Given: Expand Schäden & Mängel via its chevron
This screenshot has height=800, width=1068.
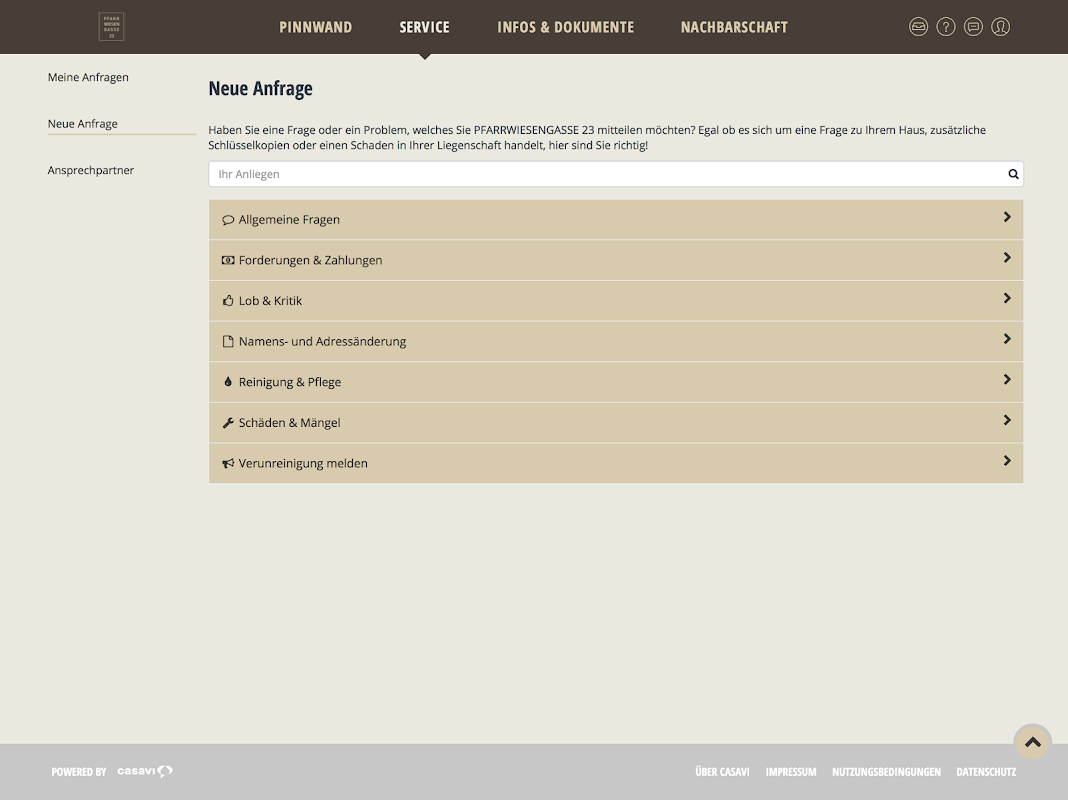Looking at the screenshot, I should pos(1007,420).
